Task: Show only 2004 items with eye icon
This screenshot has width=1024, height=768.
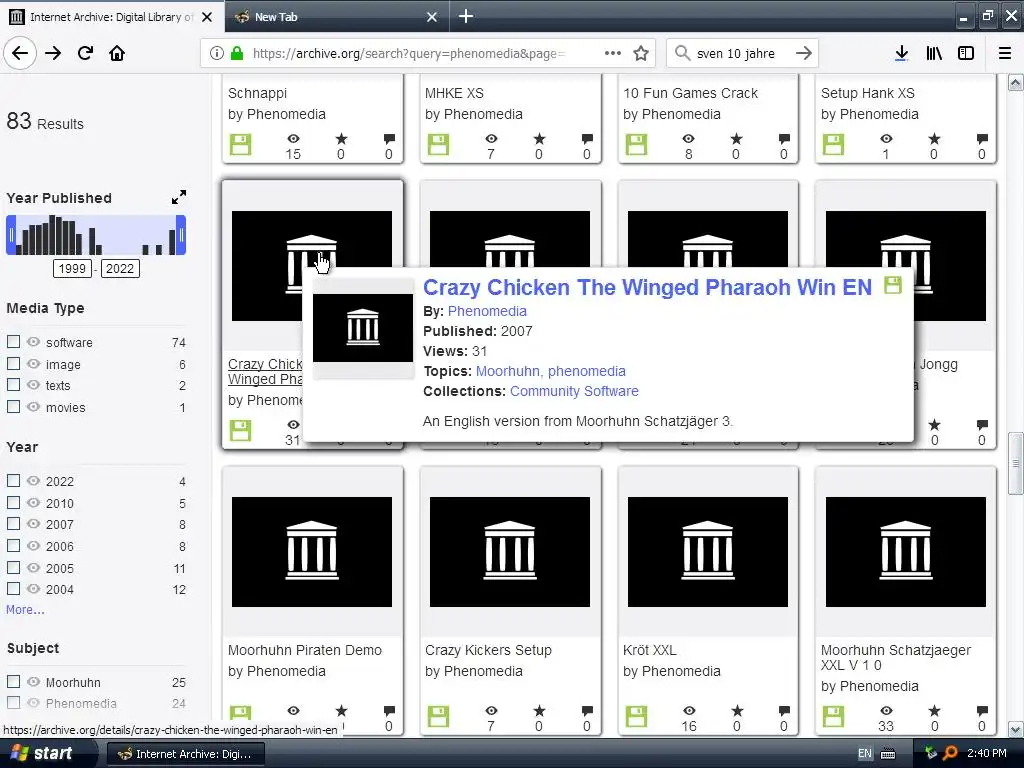Action: (33, 588)
